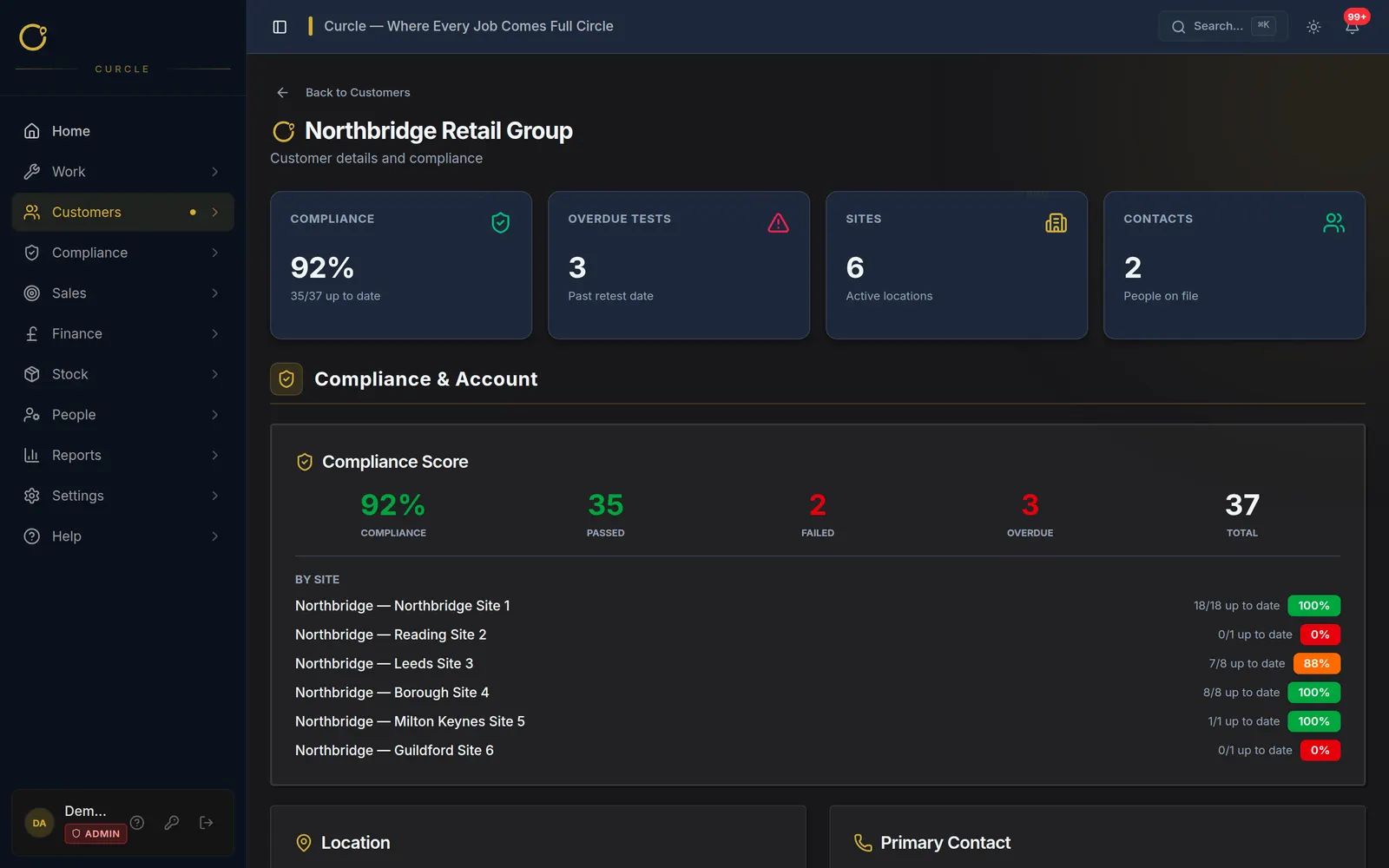Expand the Stock menu chevron

[215, 374]
